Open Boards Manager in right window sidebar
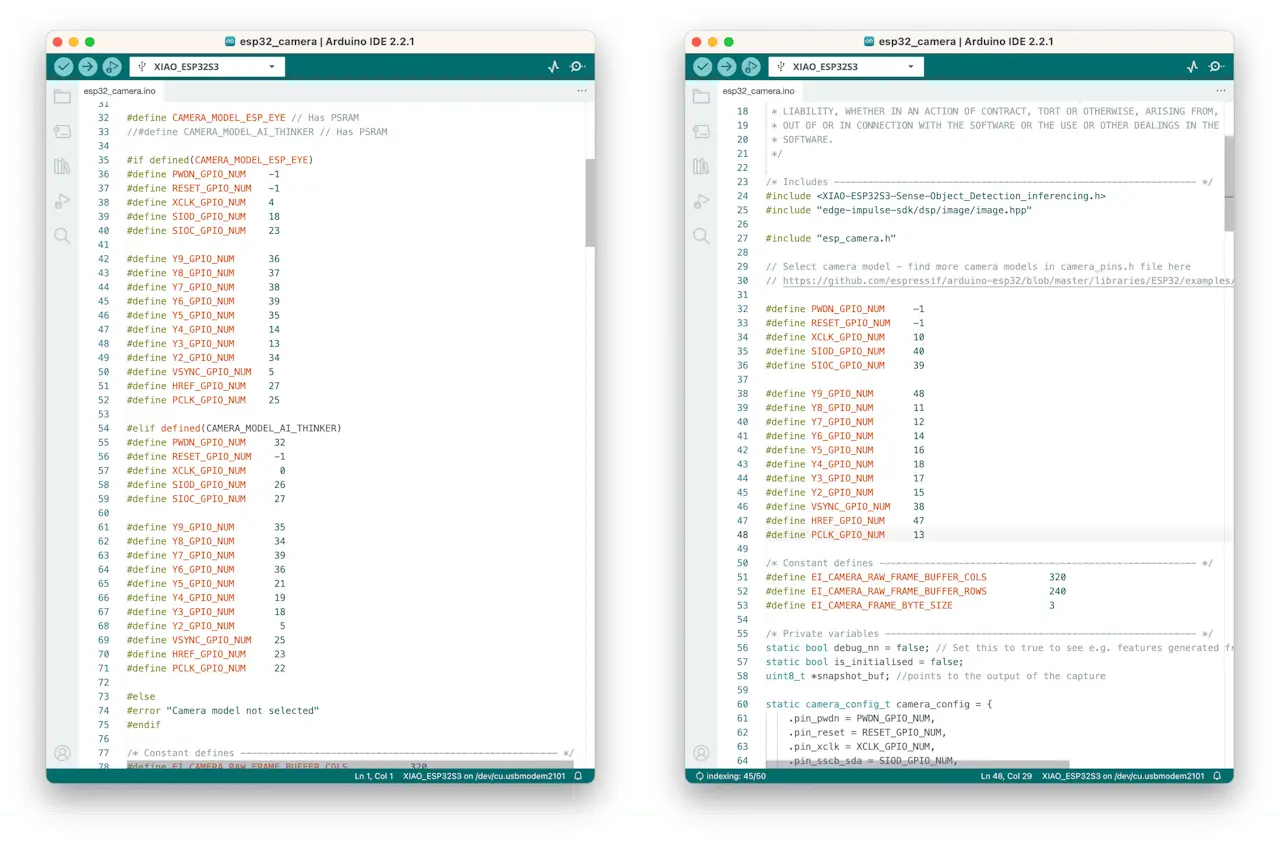 pyautogui.click(x=701, y=131)
